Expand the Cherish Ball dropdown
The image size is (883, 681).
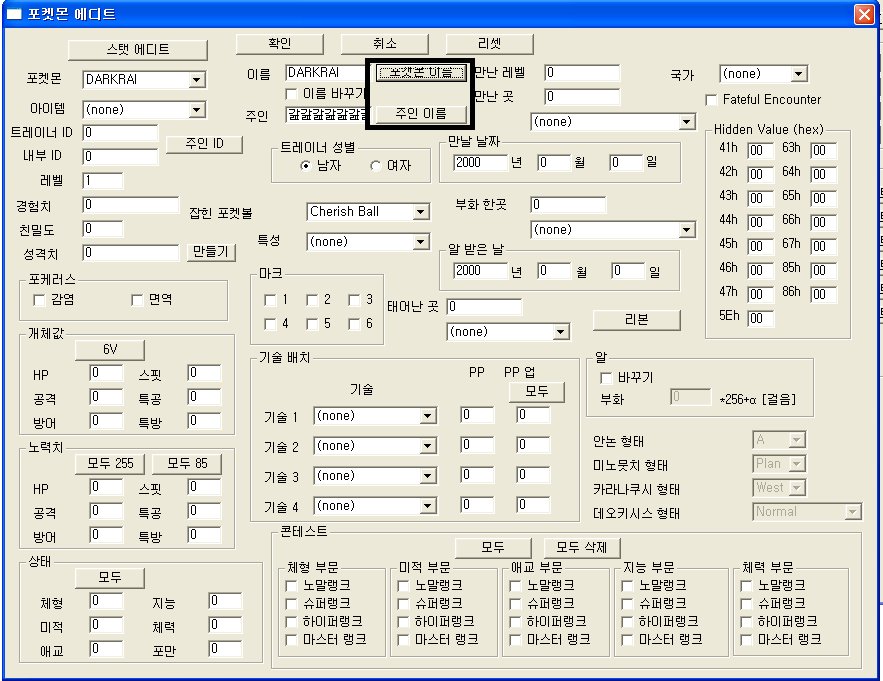(x=420, y=212)
